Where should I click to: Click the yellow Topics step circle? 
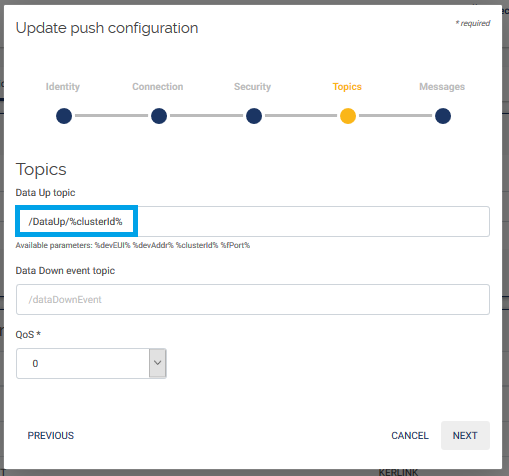pyautogui.click(x=348, y=116)
